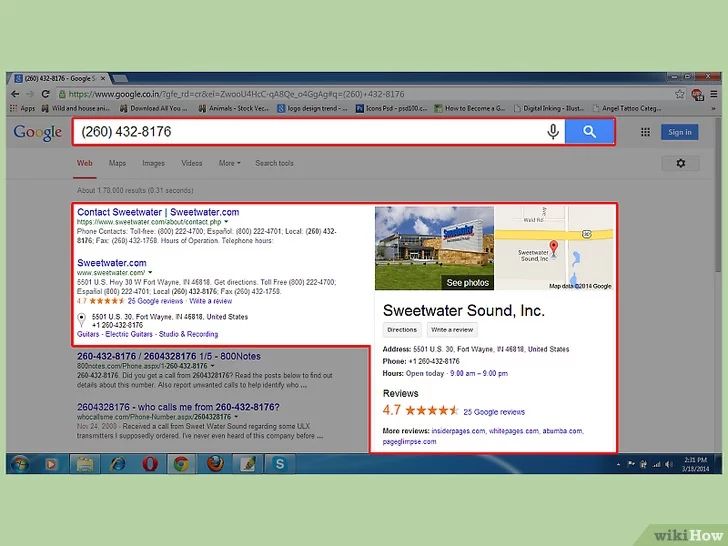
Task: Click Write a review button in panel
Action: tap(452, 330)
